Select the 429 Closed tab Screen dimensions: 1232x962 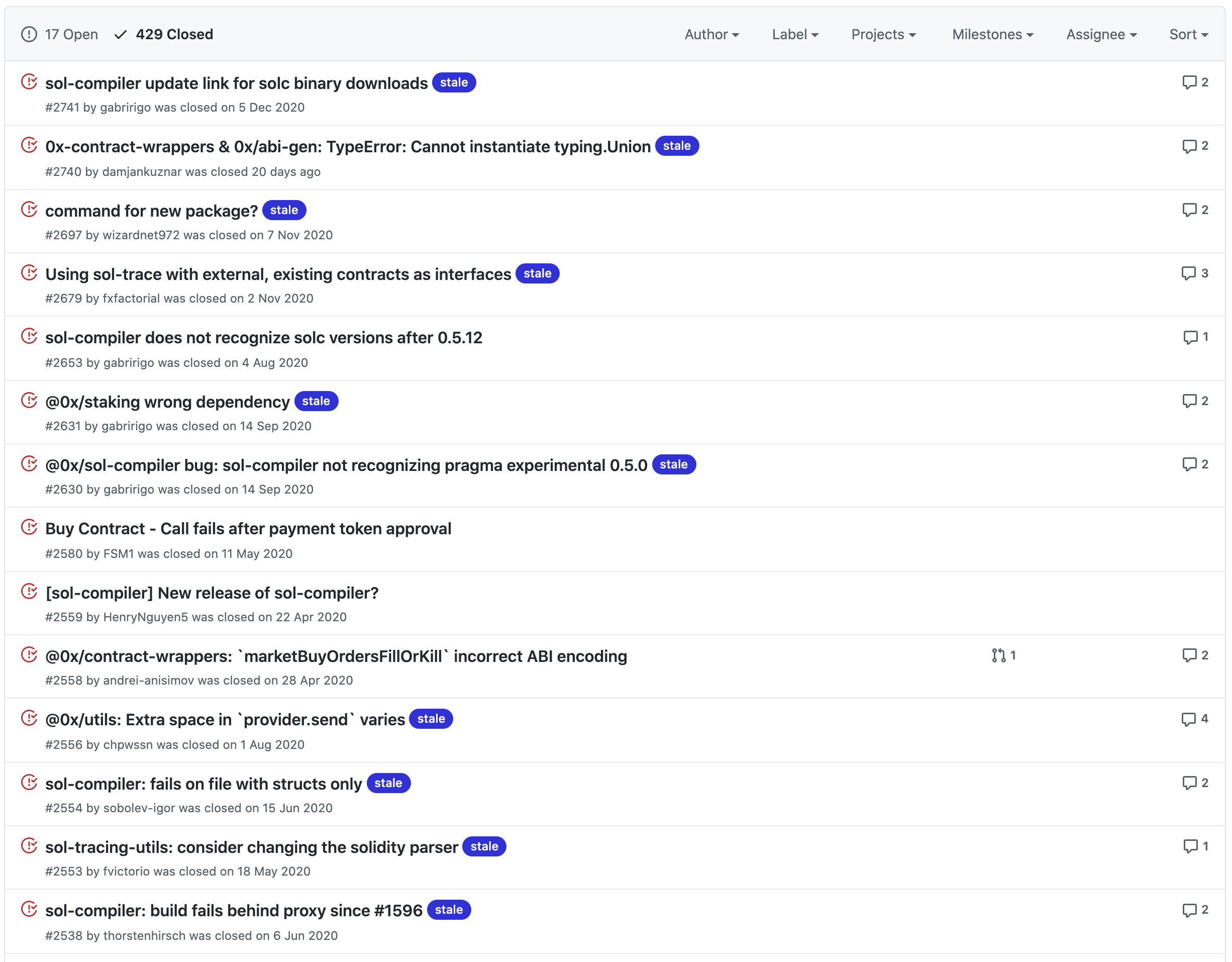point(174,34)
